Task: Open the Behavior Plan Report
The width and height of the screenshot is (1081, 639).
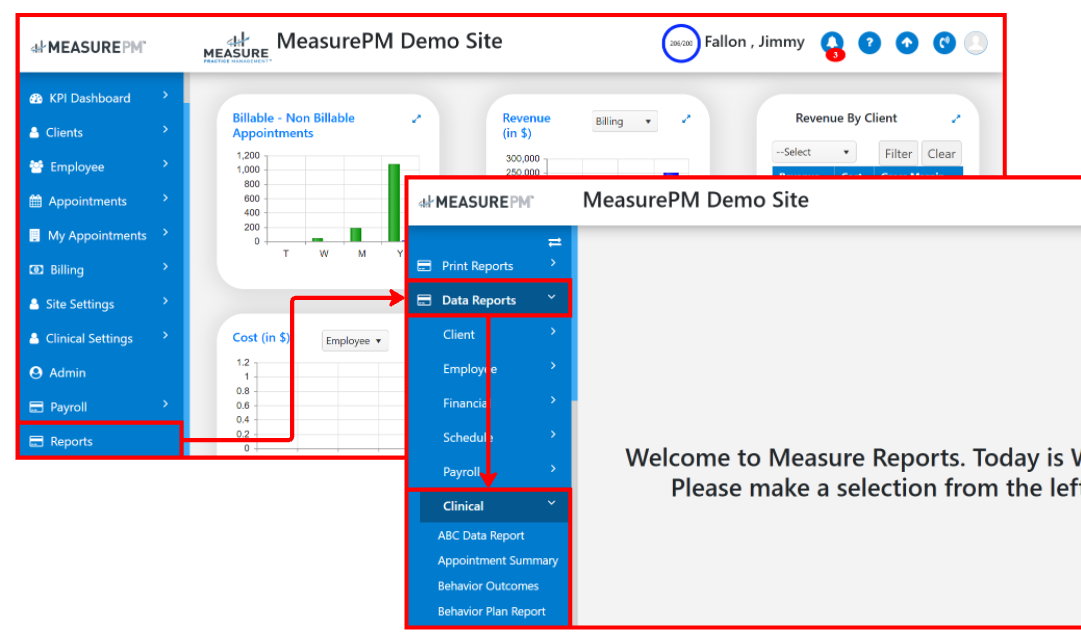Action: 492,611
